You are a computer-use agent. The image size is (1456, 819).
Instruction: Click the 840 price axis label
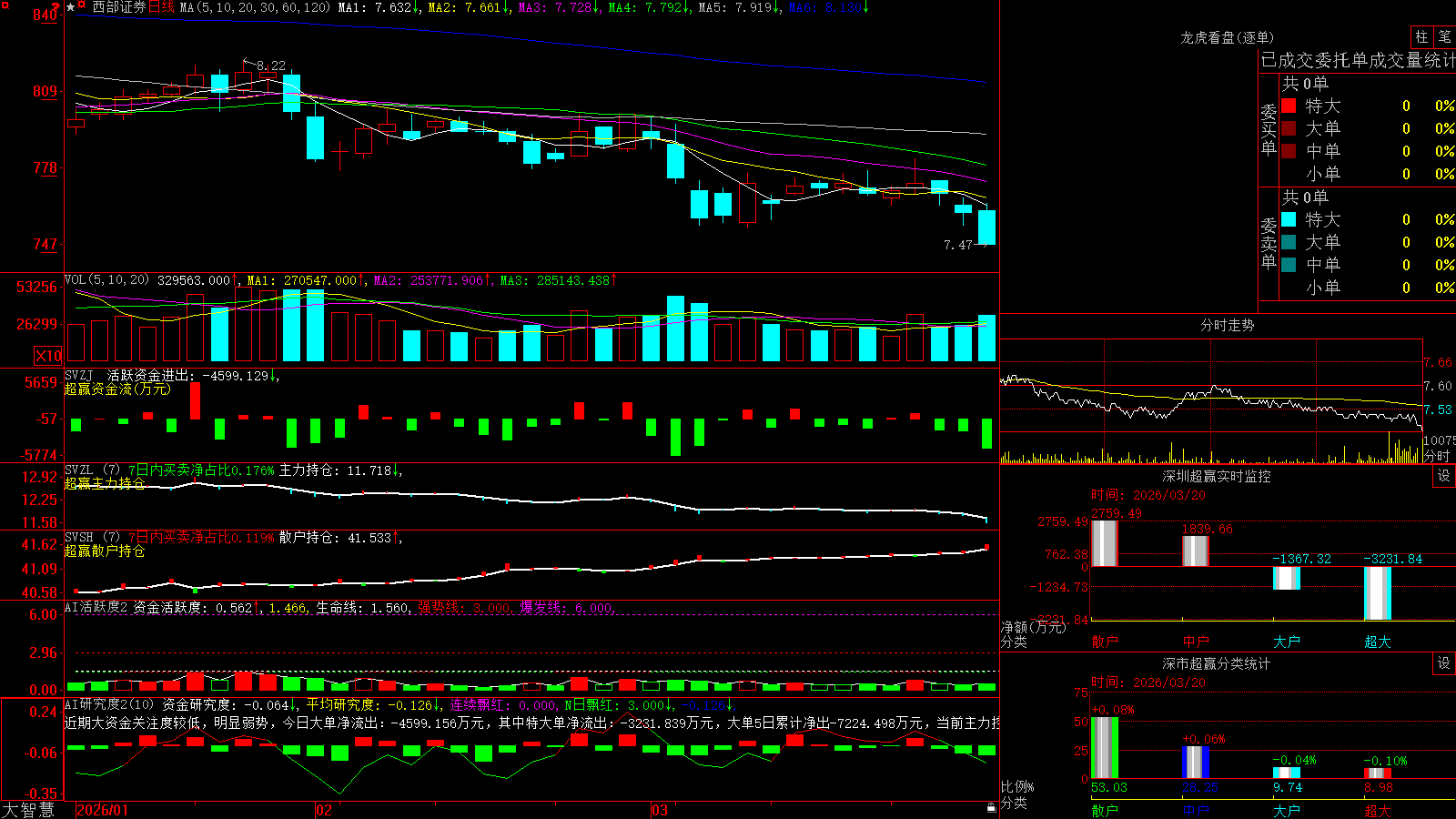tap(45, 15)
